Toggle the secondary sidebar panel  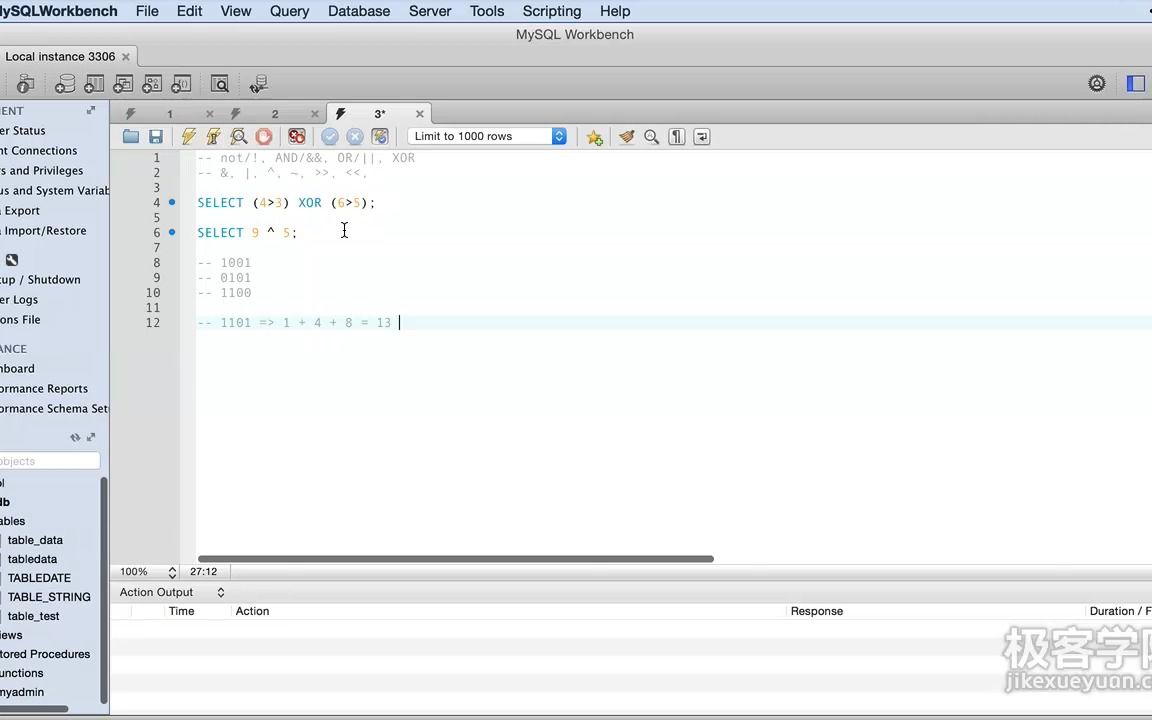pyautogui.click(x=1136, y=84)
